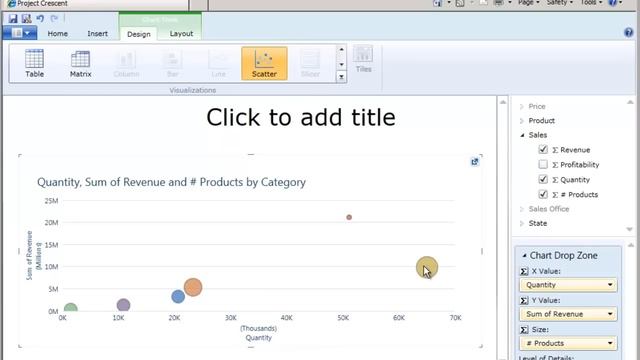Pop out the chart using corner icon

click(474, 162)
